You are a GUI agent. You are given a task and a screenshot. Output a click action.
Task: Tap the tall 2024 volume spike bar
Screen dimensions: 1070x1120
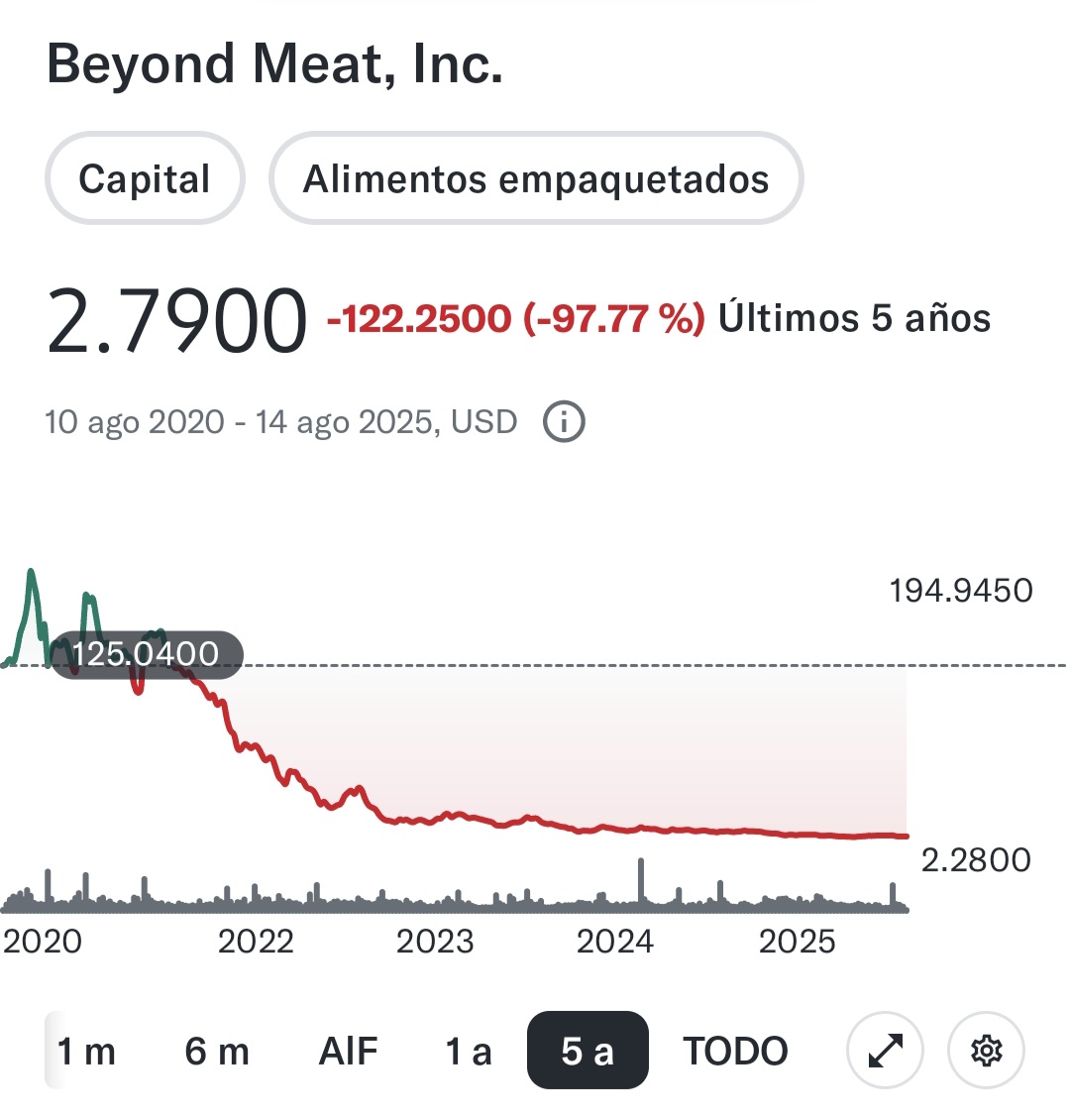click(x=641, y=881)
